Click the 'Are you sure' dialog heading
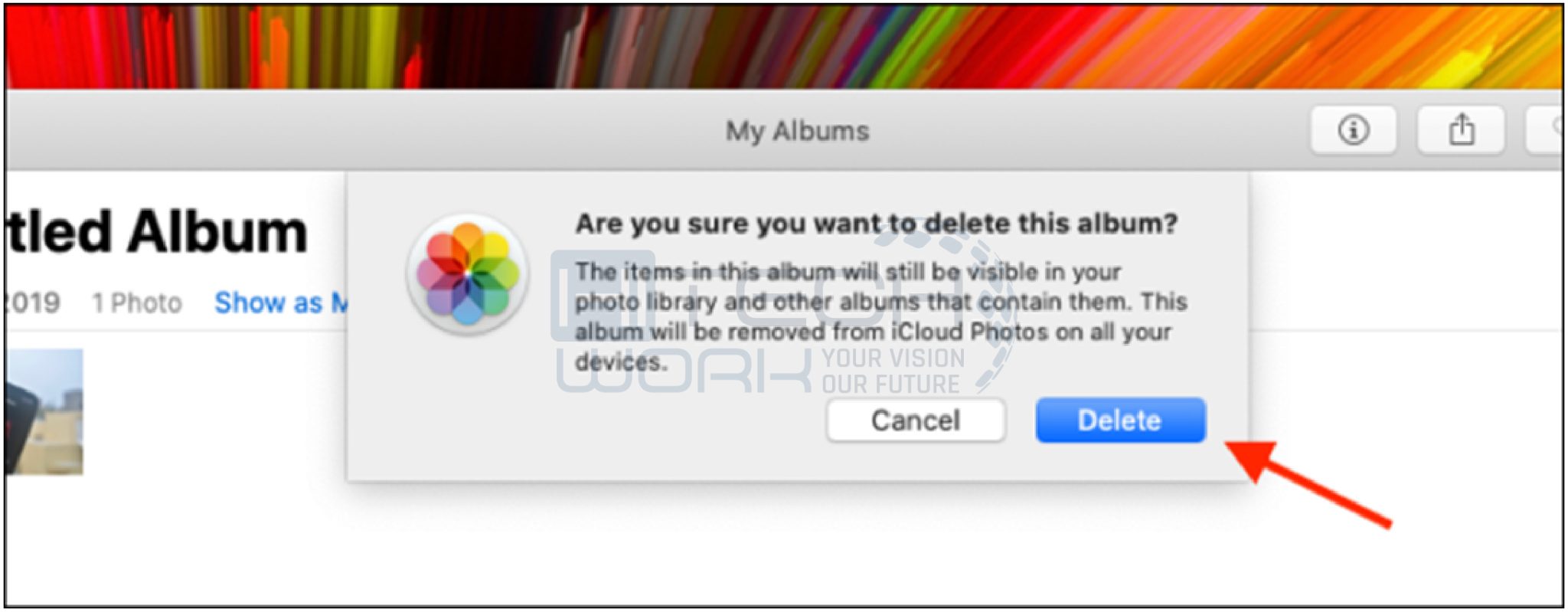 point(876,224)
